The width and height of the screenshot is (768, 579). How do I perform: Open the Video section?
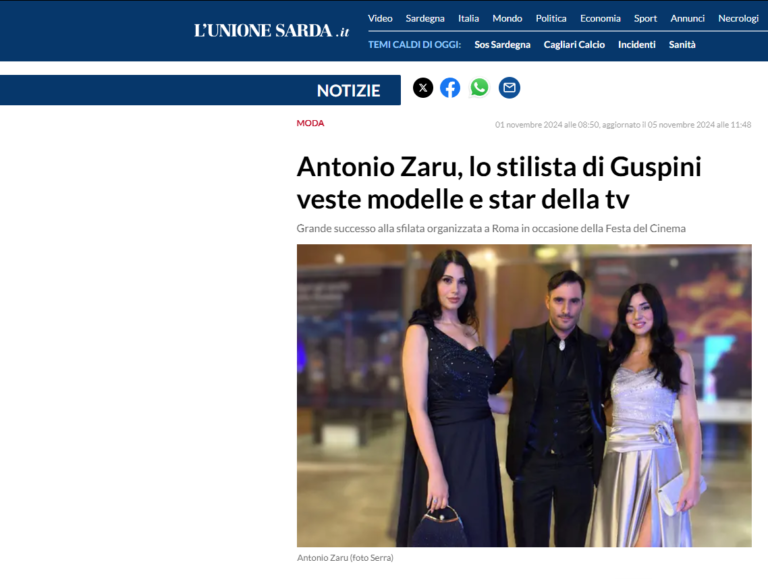(x=380, y=19)
